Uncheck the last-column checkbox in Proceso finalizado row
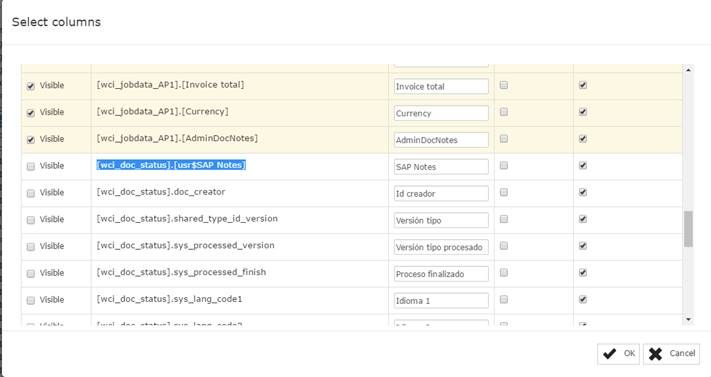Viewport: 711px width, 377px height. (x=583, y=272)
